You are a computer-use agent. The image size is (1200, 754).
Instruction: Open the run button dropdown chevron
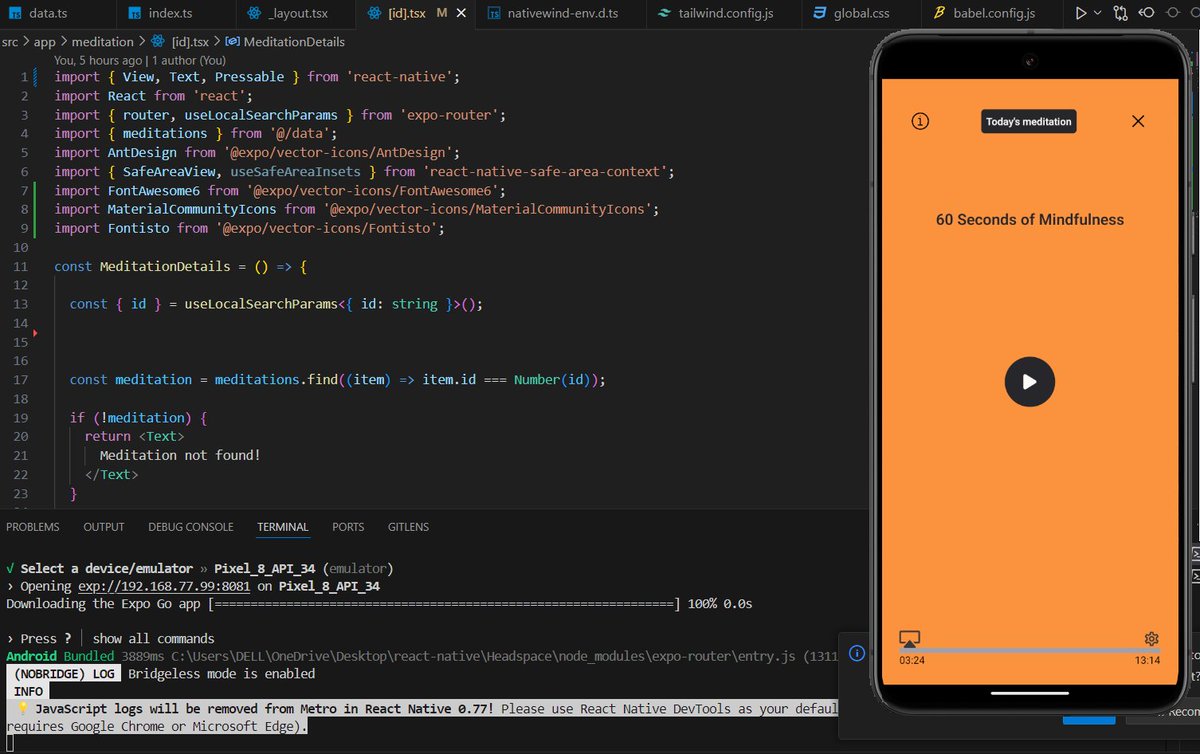click(x=1095, y=12)
